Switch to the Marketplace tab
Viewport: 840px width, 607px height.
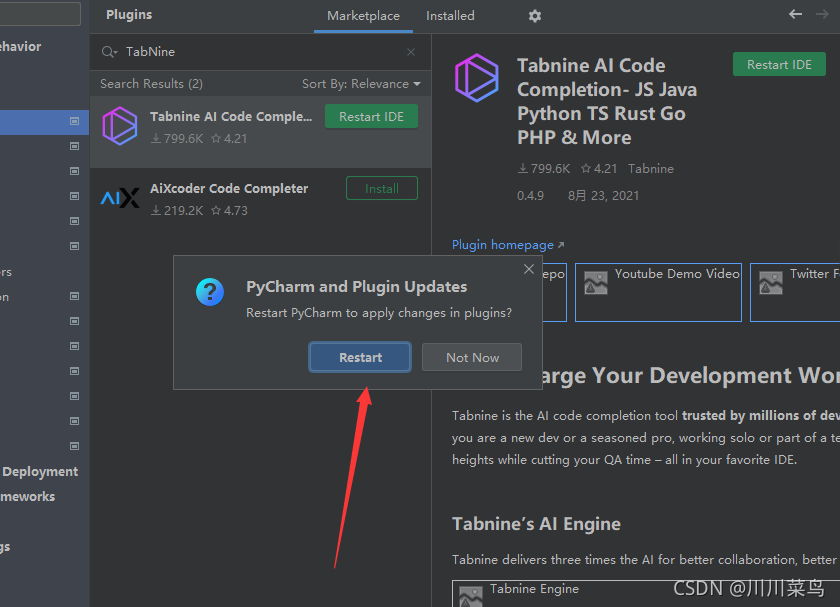[x=363, y=16]
